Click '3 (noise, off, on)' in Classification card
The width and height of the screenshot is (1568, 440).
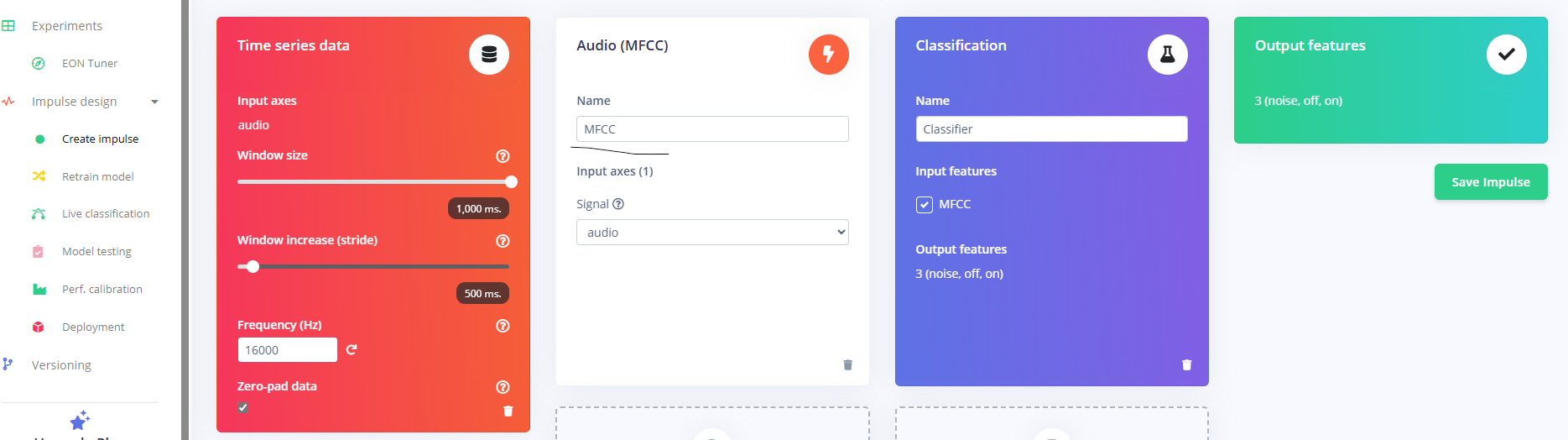(x=959, y=274)
